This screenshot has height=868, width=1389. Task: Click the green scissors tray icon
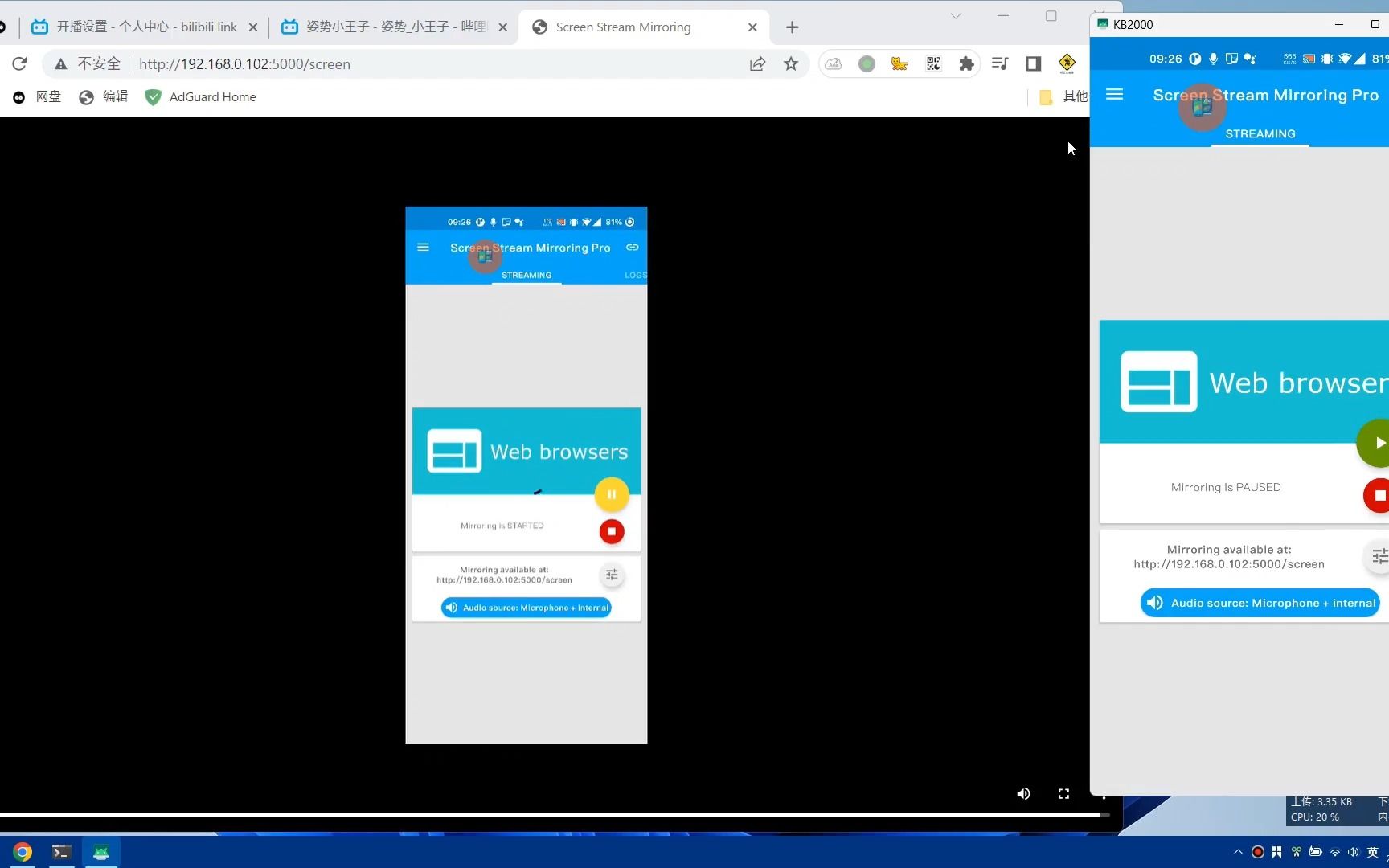point(1296,852)
